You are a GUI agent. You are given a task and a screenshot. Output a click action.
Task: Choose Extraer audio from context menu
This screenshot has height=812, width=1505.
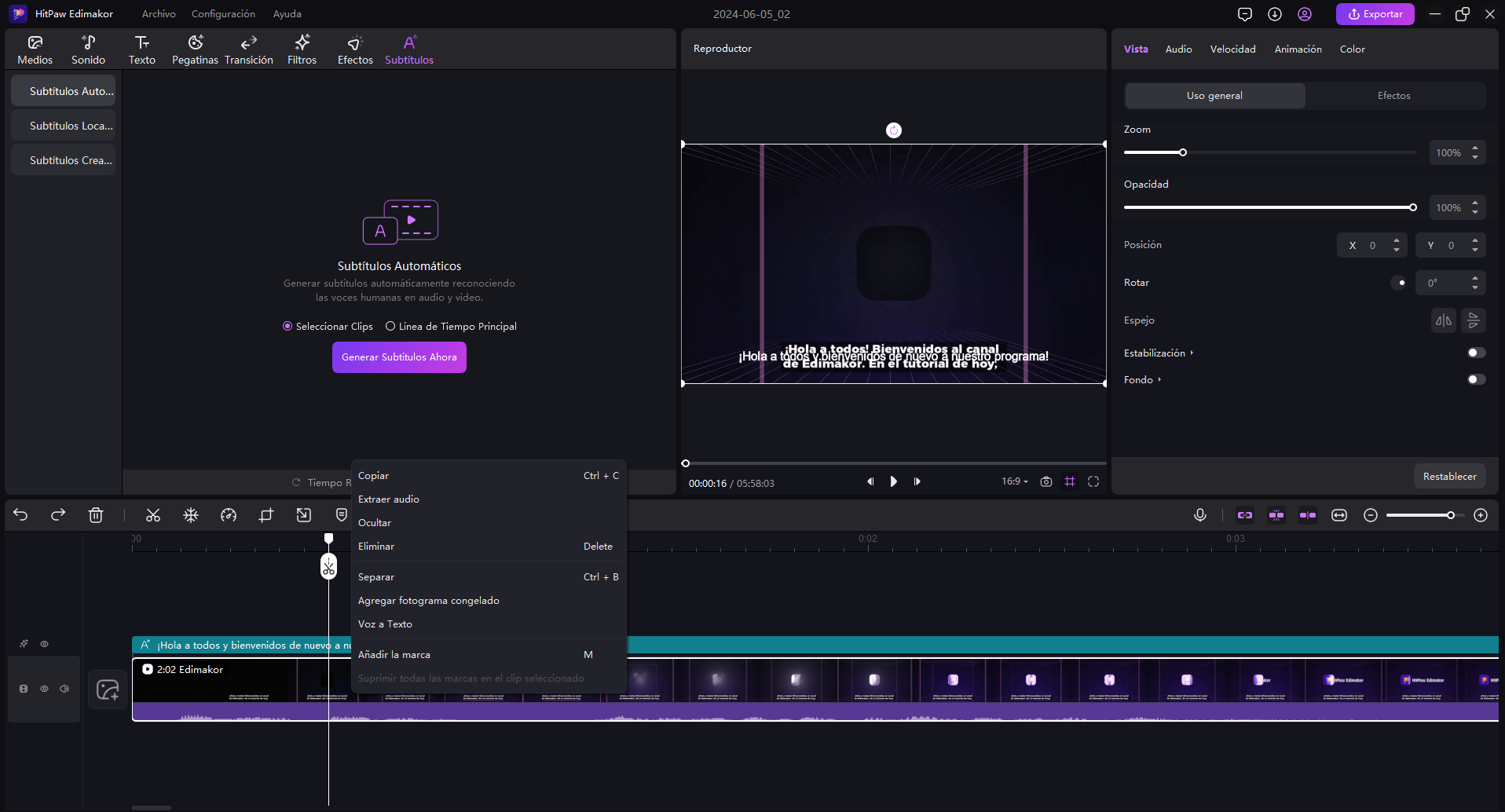point(389,499)
